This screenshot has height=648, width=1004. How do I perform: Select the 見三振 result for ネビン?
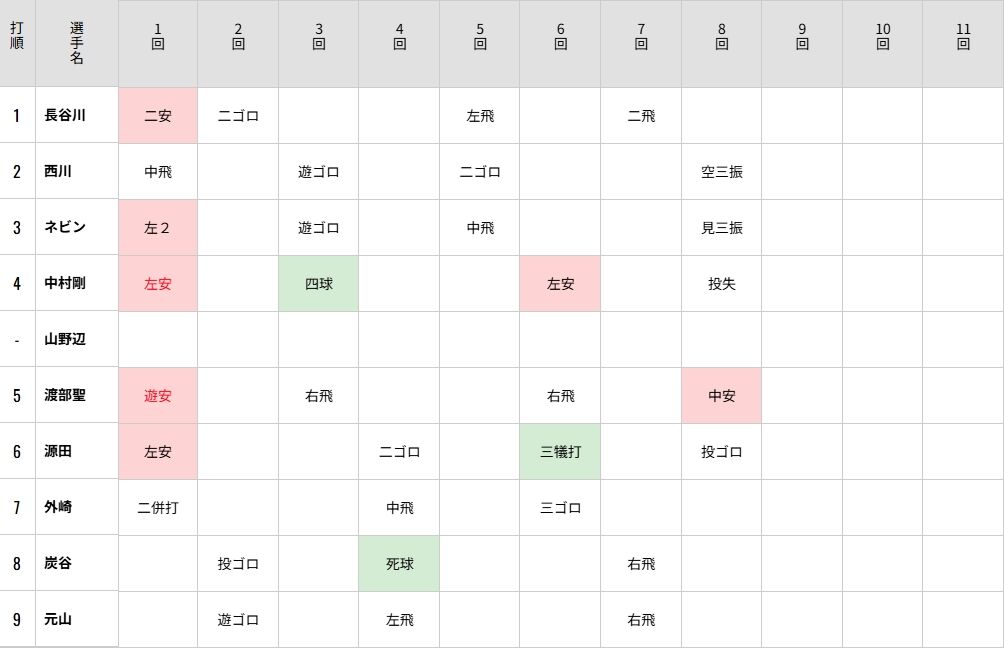(x=721, y=227)
